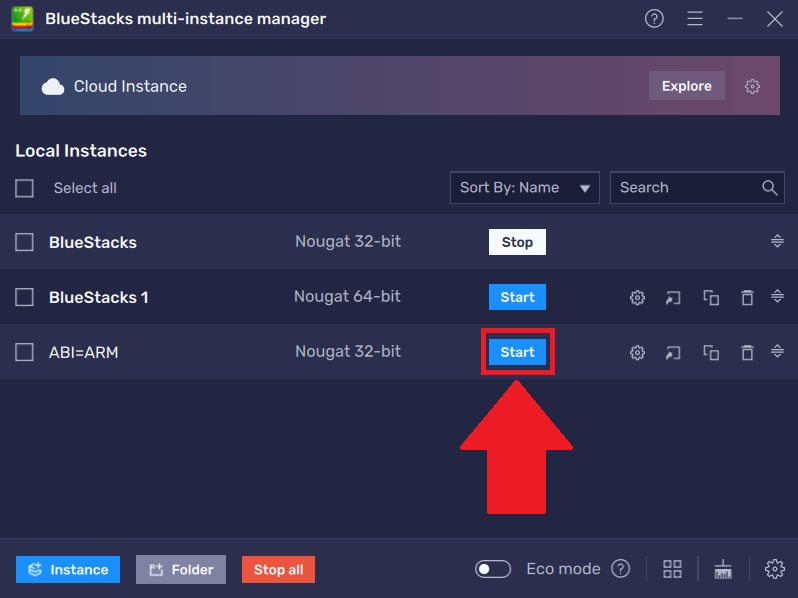Start the ABI=ARM instance
798x598 pixels.
pyautogui.click(x=517, y=352)
